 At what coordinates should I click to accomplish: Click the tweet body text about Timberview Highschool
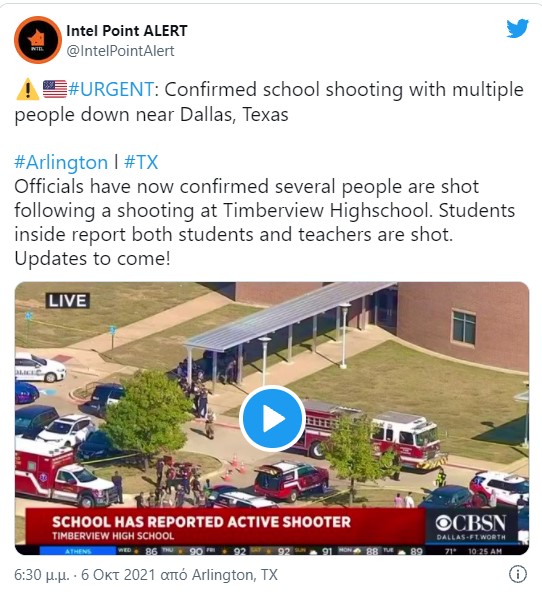[x=264, y=222]
